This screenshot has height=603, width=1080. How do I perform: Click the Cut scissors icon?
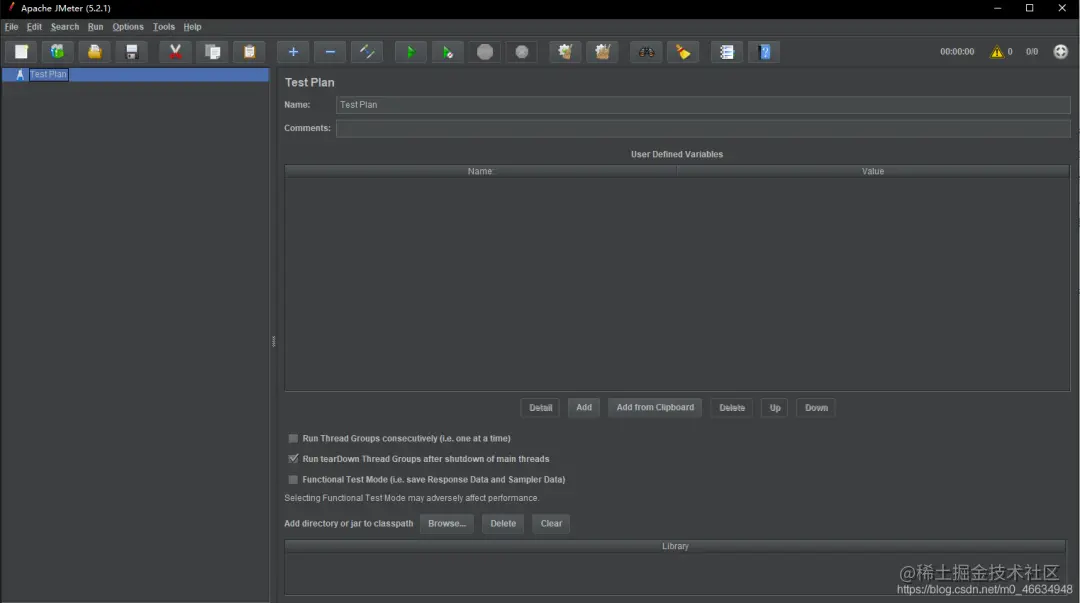pos(176,52)
